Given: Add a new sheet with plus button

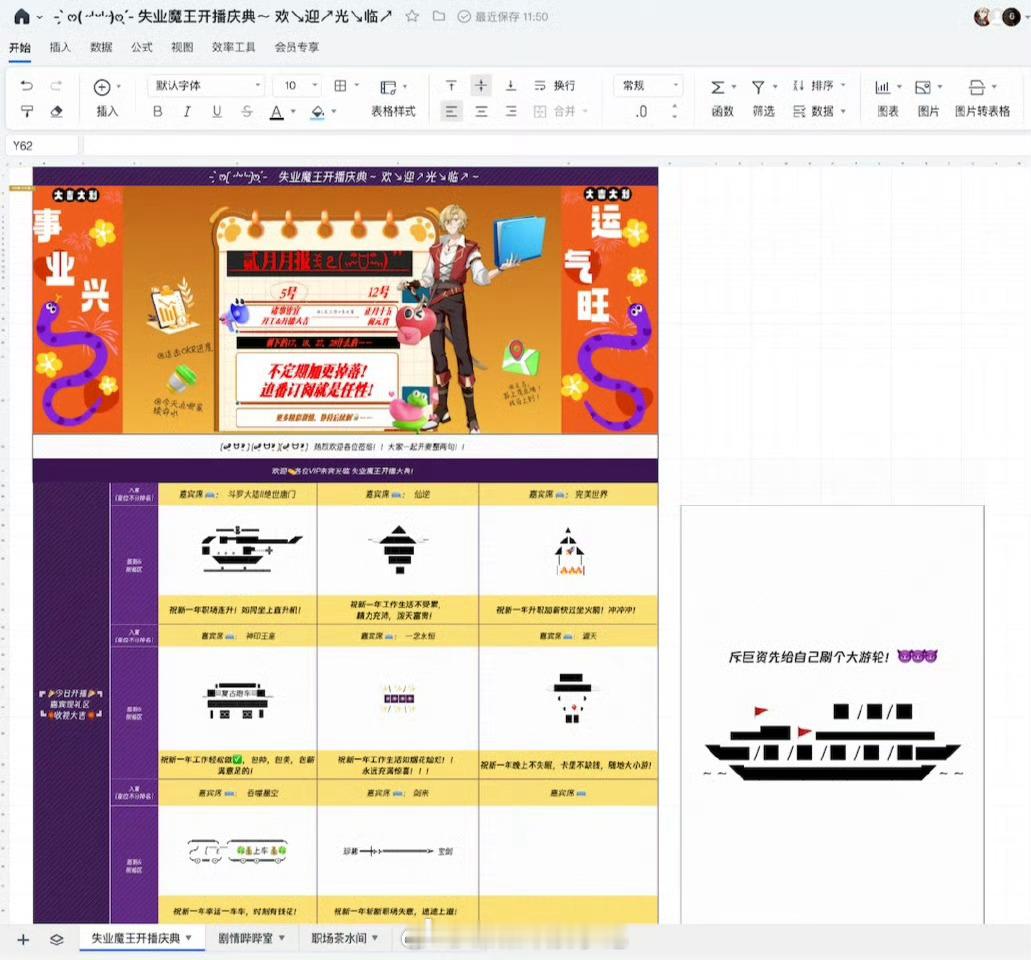Looking at the screenshot, I should 23,940.
